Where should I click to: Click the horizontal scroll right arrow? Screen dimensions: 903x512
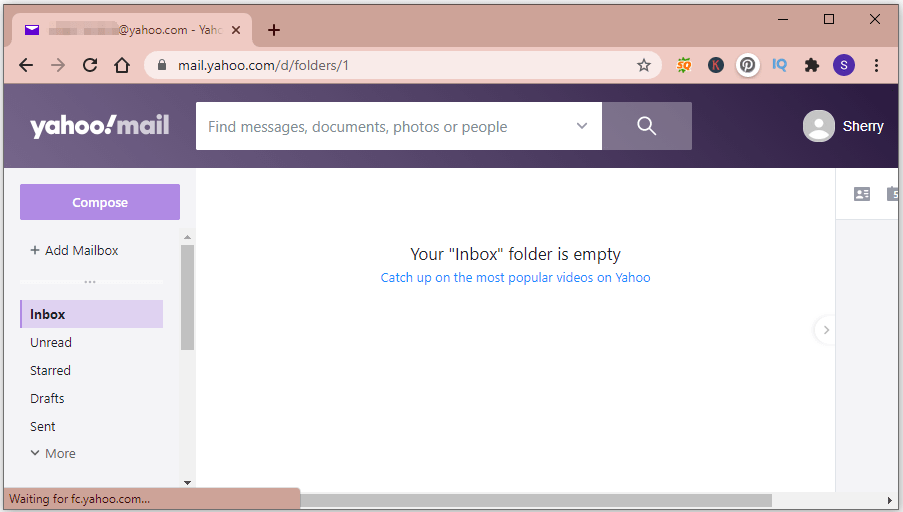click(x=890, y=500)
